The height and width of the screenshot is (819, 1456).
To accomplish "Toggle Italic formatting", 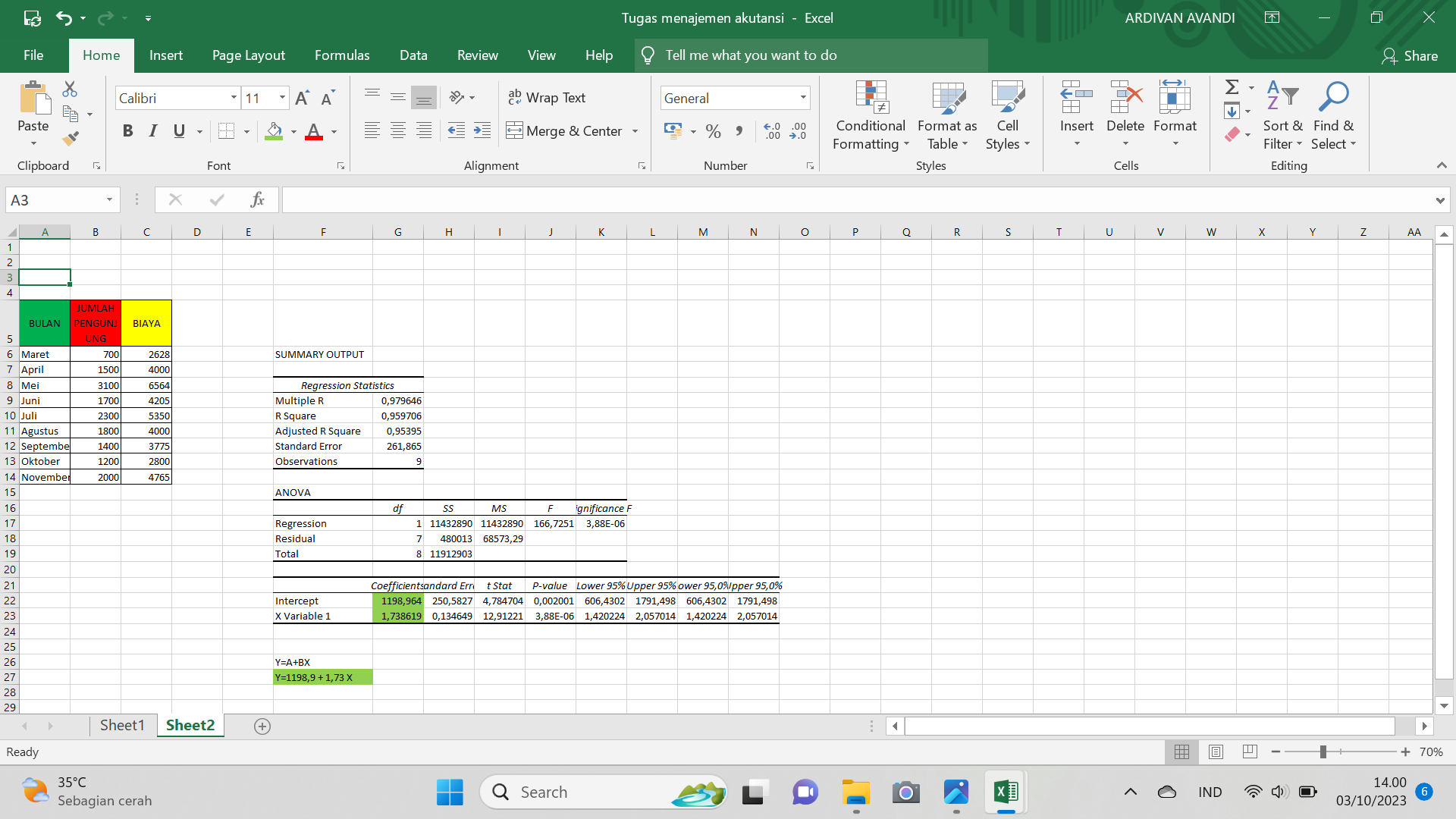I will (x=153, y=131).
